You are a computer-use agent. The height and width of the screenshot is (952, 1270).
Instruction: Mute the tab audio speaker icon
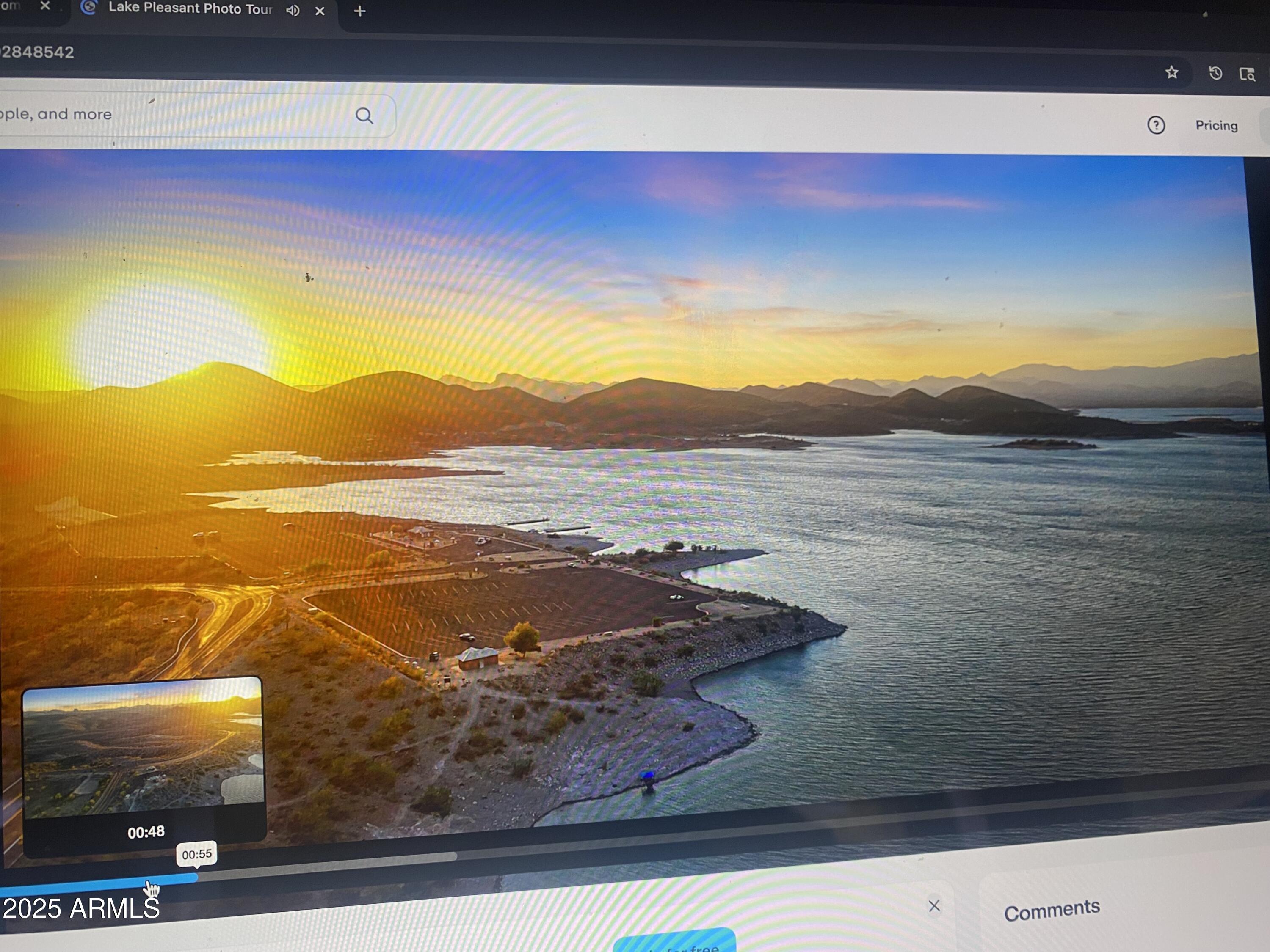click(293, 10)
